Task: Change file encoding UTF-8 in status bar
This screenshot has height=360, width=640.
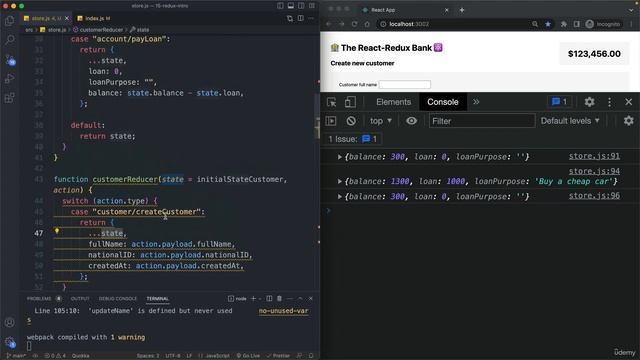Action: click(173, 356)
